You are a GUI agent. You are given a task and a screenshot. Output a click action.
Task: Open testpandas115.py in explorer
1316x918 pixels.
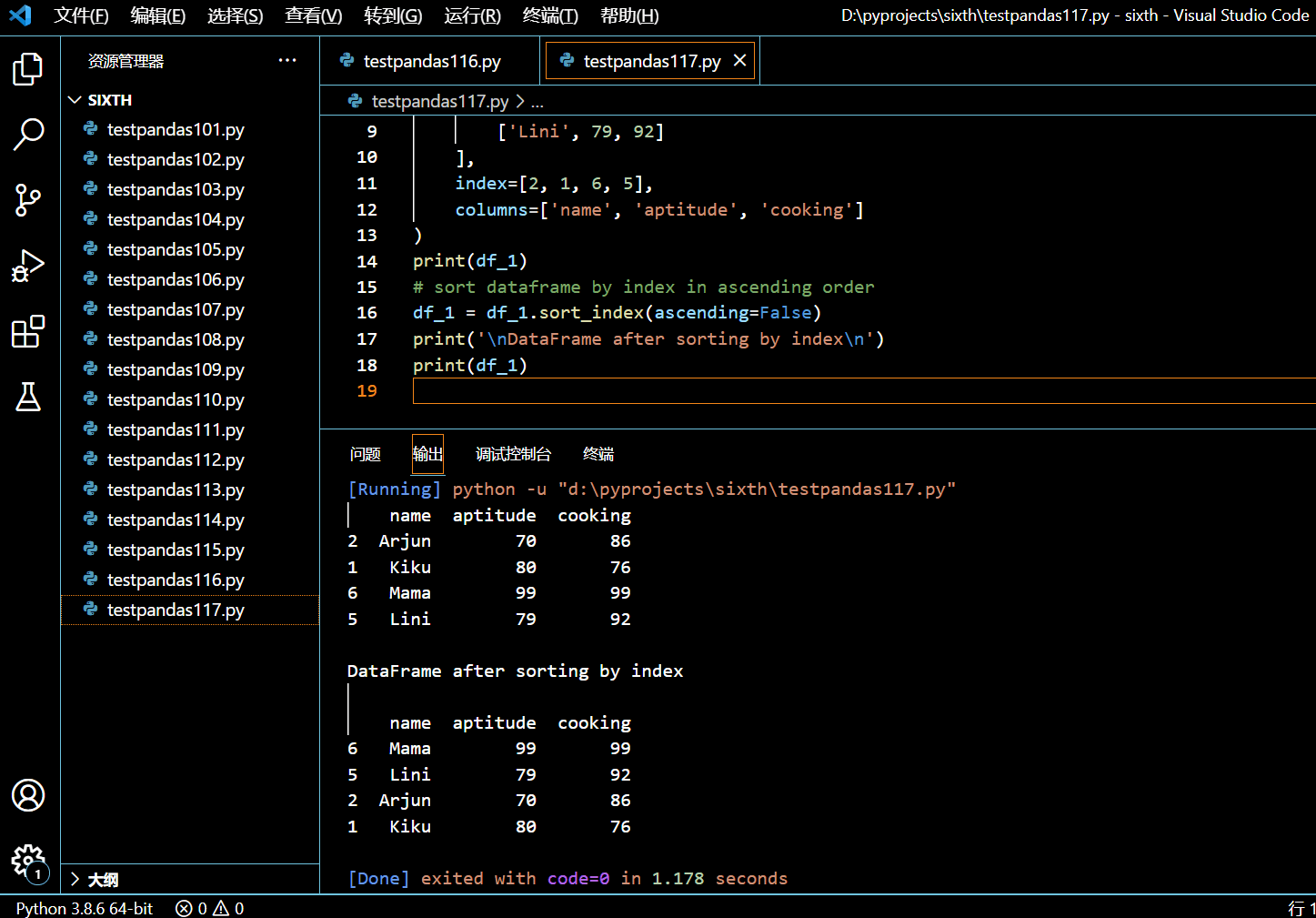coord(190,550)
